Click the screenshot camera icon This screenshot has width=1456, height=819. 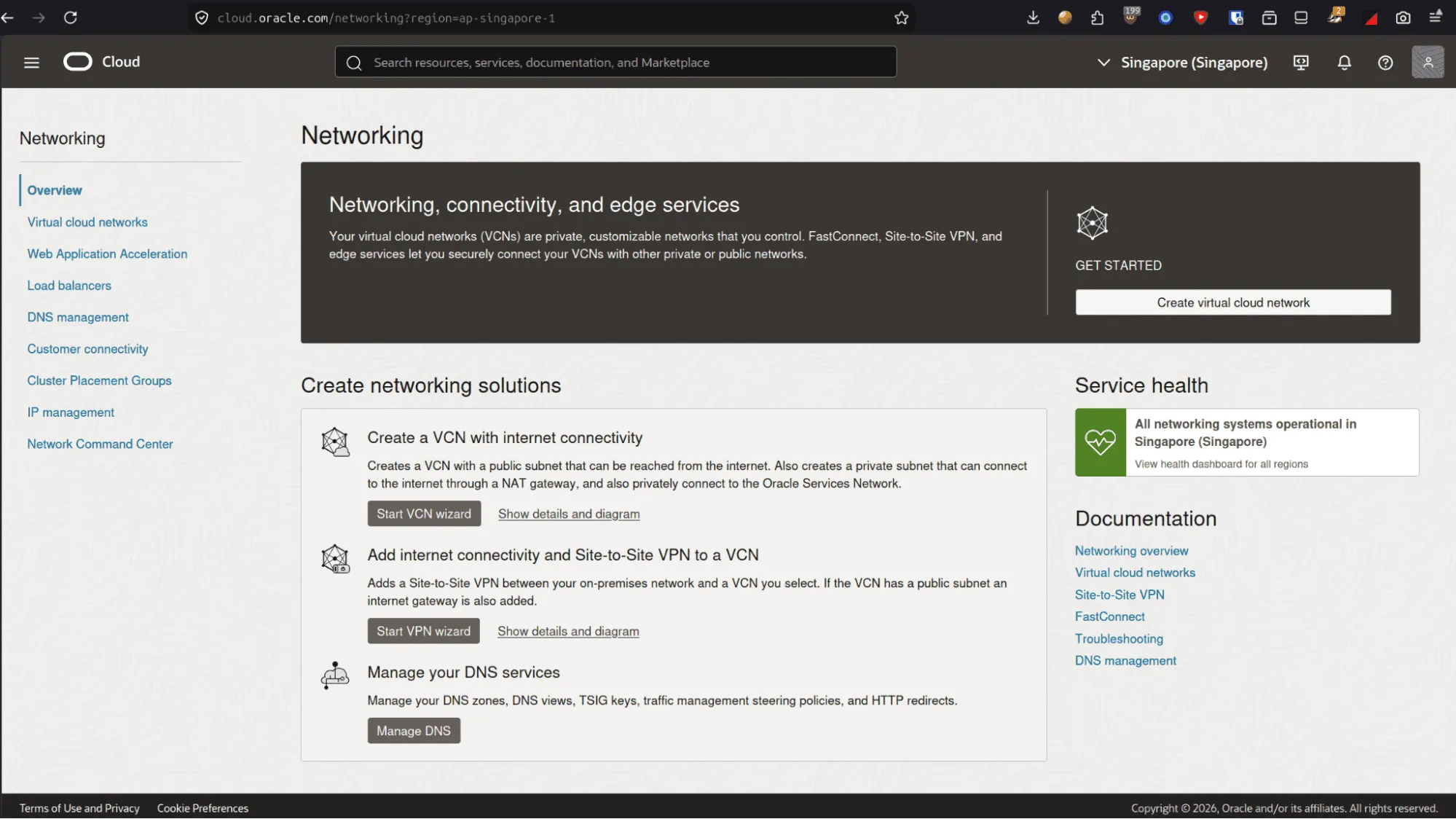pos(1404,17)
